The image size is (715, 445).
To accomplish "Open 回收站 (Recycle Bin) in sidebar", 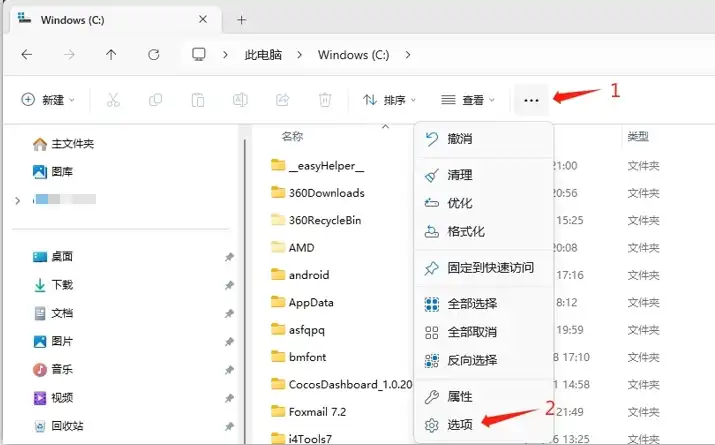I will pyautogui.click(x=58, y=426).
